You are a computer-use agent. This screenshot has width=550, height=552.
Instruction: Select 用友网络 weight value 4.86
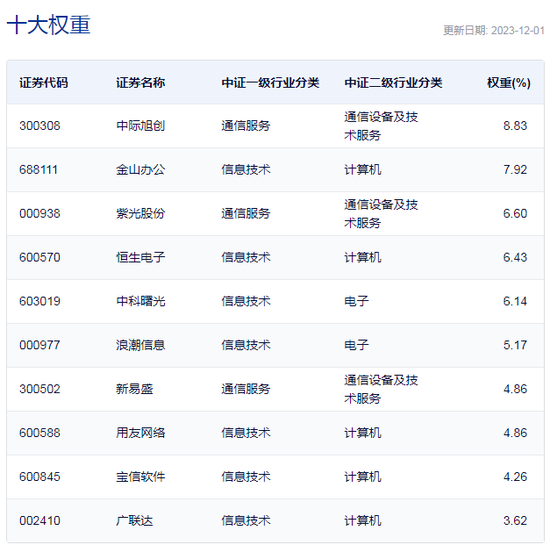(515, 433)
